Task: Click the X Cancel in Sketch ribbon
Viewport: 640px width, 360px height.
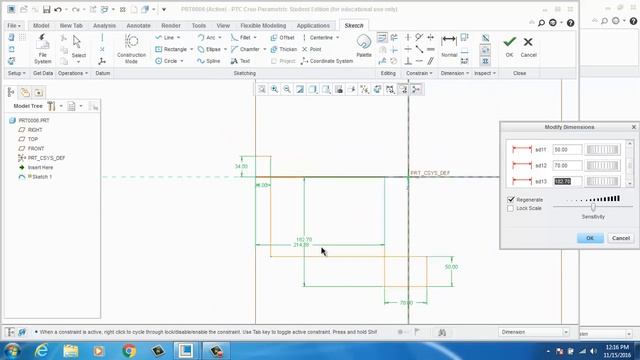Action: [x=528, y=46]
